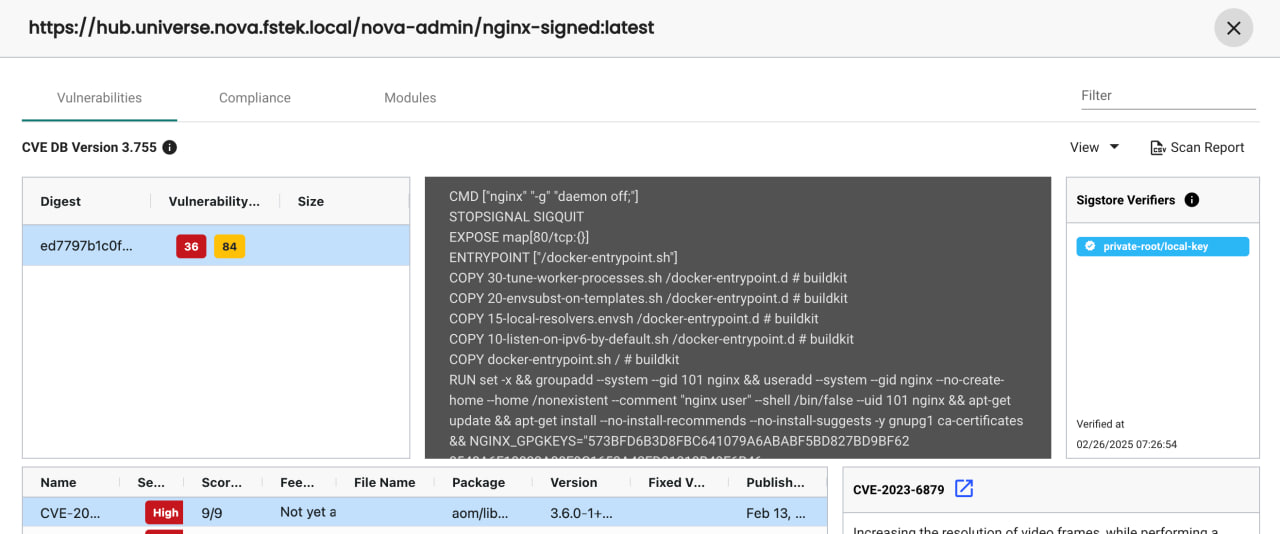Click the EXPOSE map[80/tcp:{}] line
This screenshot has width=1280, height=534.
click(519, 237)
